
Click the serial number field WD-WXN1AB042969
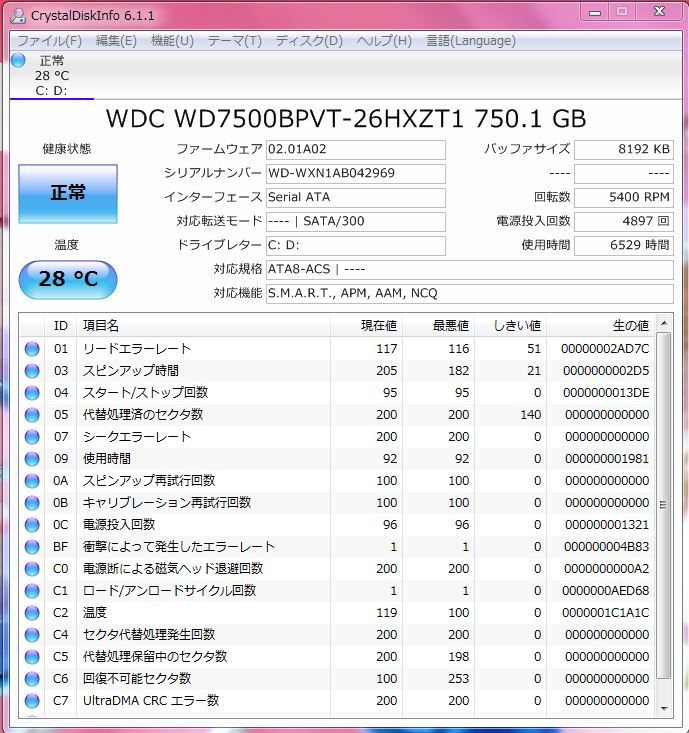(355, 173)
